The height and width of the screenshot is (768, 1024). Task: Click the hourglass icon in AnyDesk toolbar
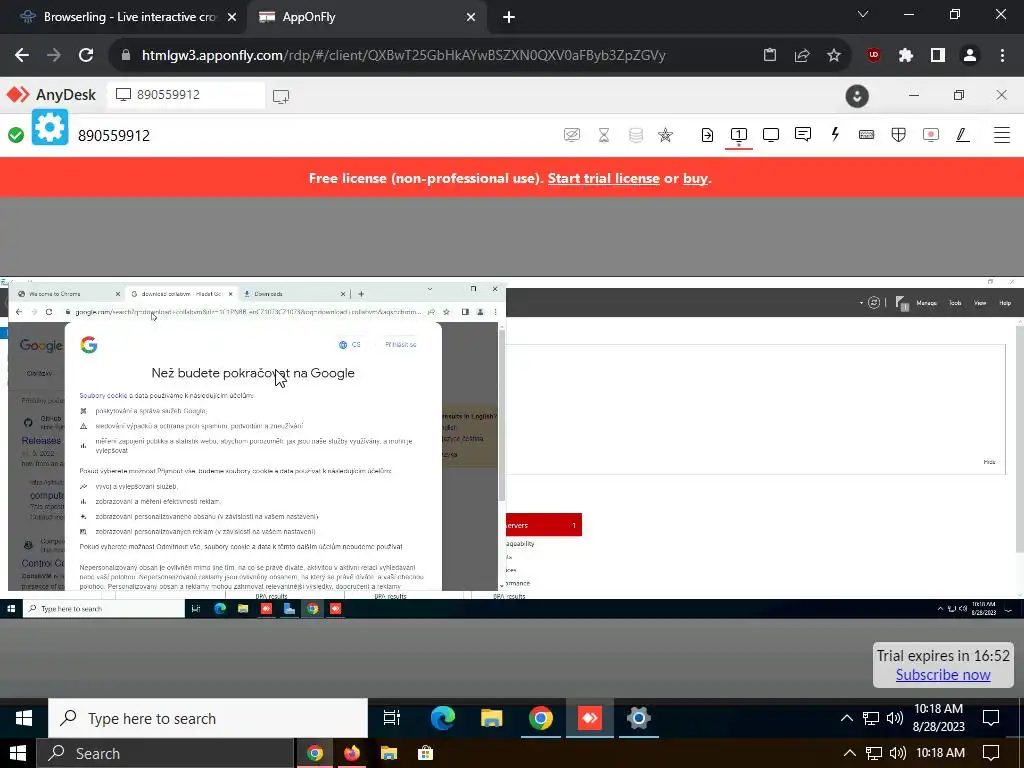[x=604, y=135]
